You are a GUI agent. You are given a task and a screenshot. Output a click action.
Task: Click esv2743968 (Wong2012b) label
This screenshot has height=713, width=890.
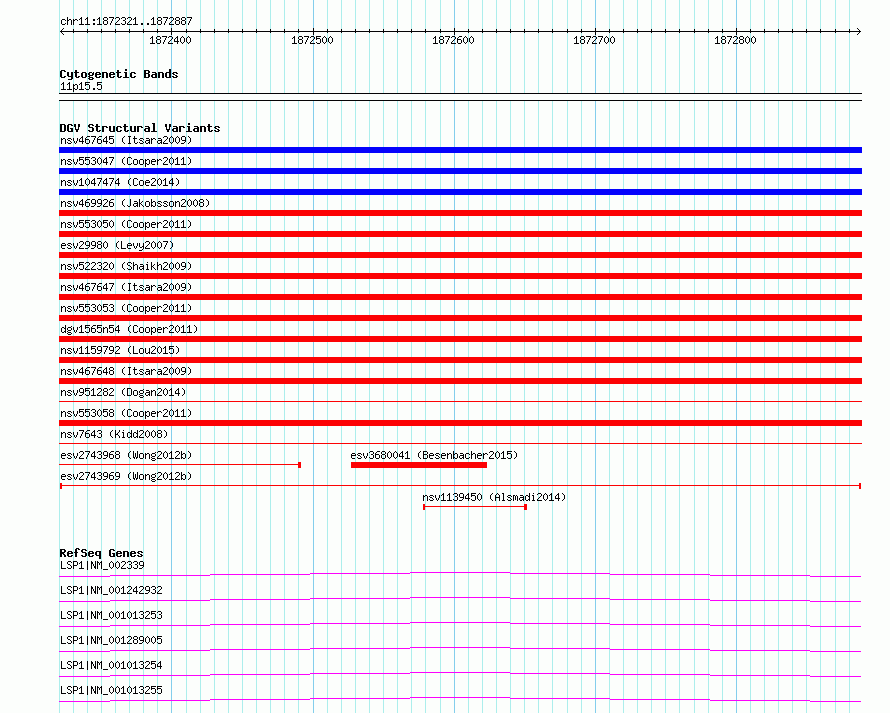tap(126, 455)
